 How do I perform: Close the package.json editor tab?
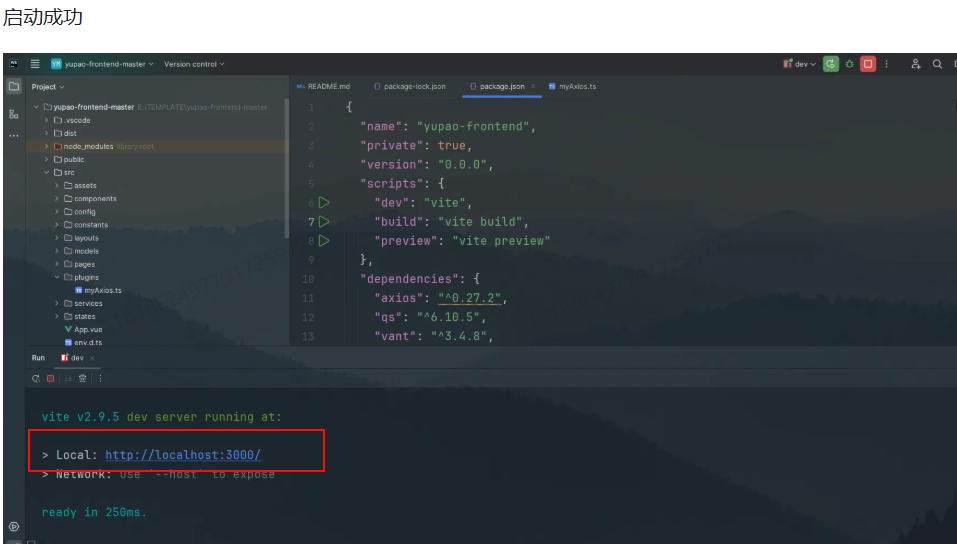pyautogui.click(x=533, y=86)
